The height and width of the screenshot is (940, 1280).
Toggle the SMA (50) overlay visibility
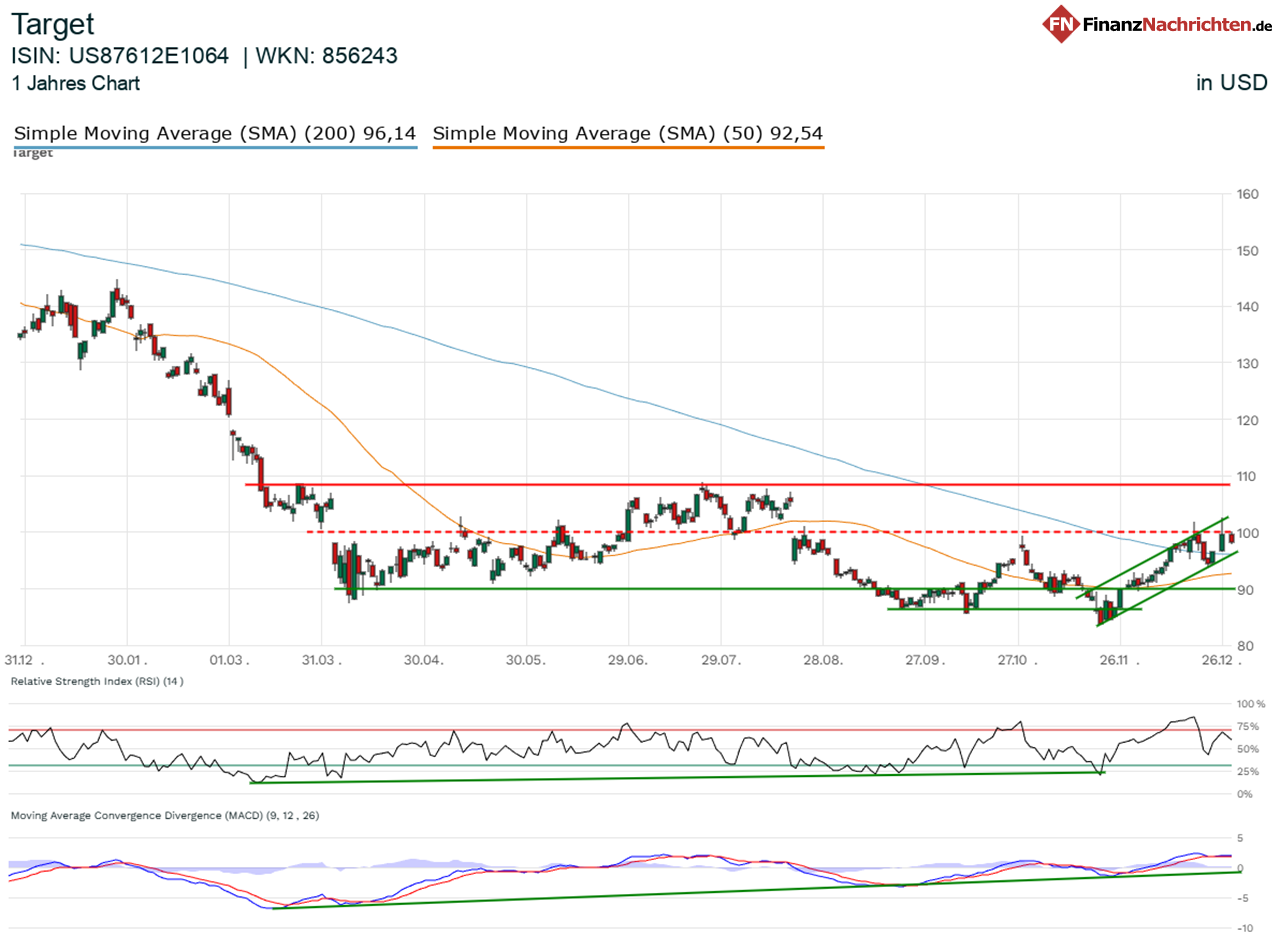point(628,133)
